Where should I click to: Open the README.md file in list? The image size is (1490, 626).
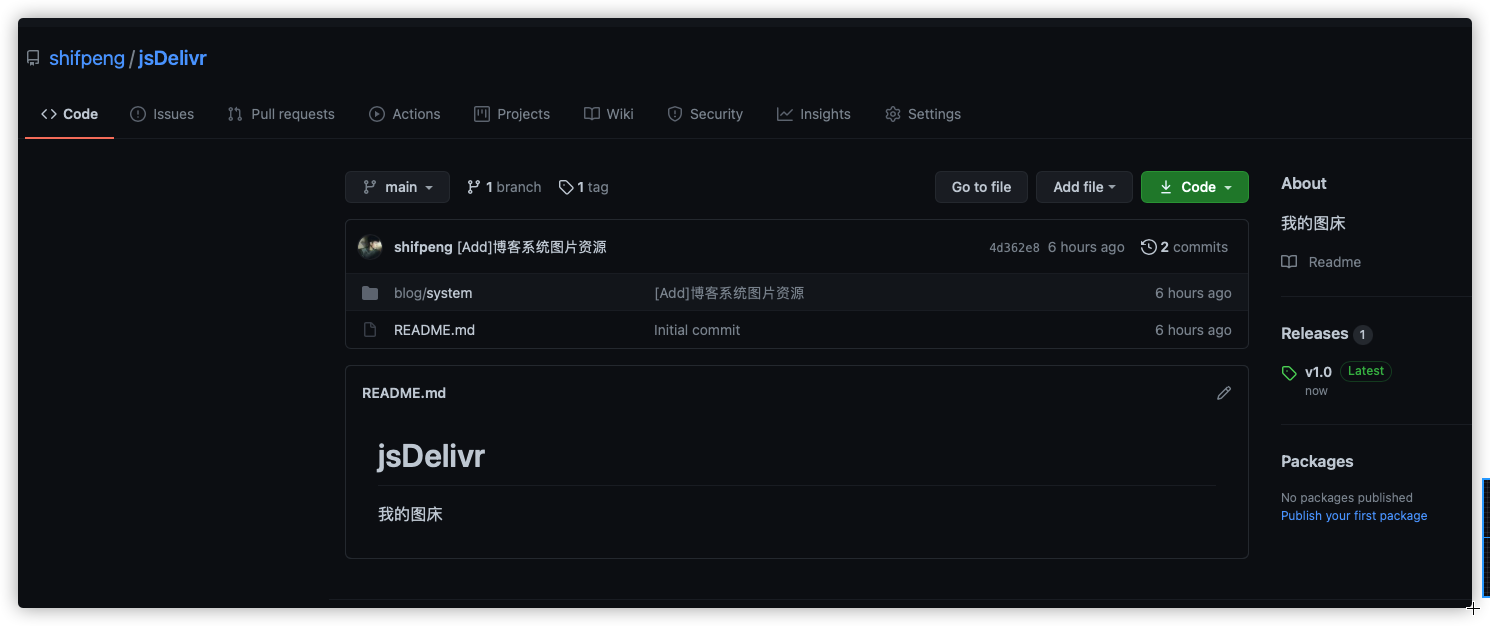(434, 330)
